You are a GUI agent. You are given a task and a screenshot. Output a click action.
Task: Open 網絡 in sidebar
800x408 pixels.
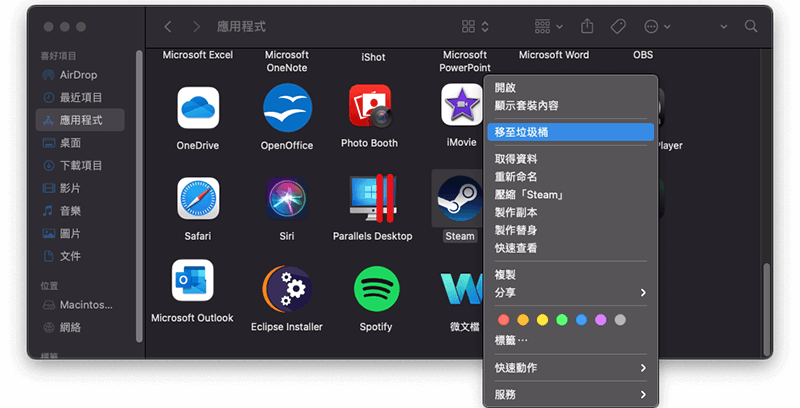pos(80,327)
